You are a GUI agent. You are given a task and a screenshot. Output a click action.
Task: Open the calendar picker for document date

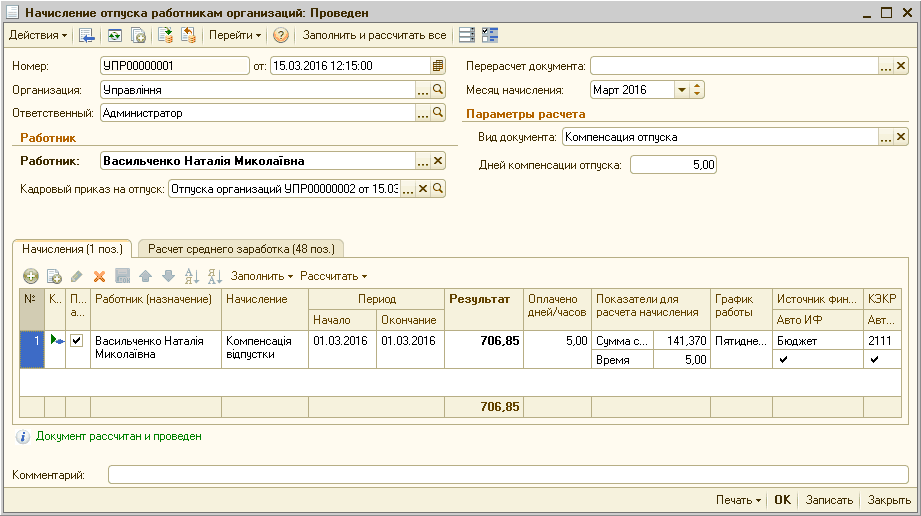coord(438,66)
